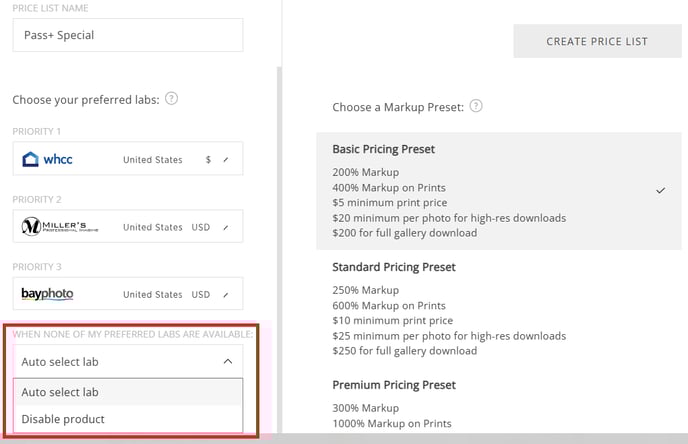Collapse the Auto select lab dropdown chevron
This screenshot has height=444, width=688.
(x=228, y=362)
